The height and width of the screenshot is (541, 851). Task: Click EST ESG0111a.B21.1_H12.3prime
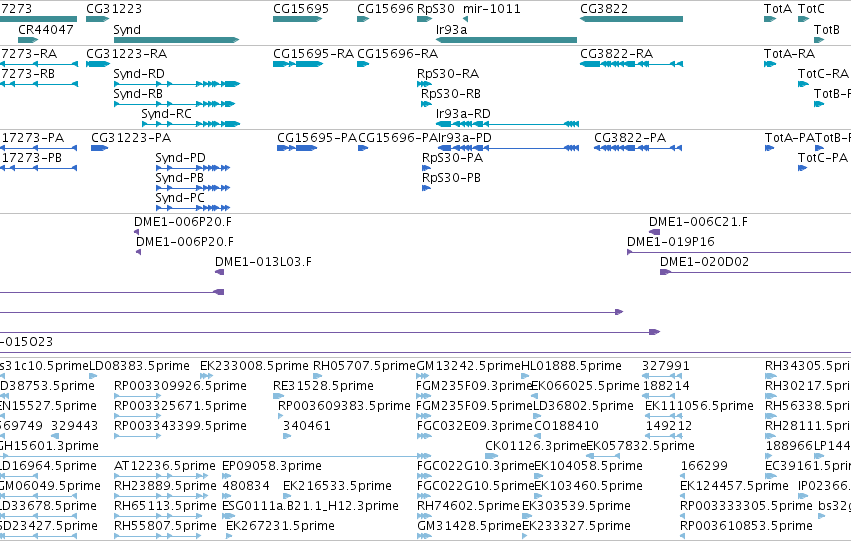click(310, 507)
